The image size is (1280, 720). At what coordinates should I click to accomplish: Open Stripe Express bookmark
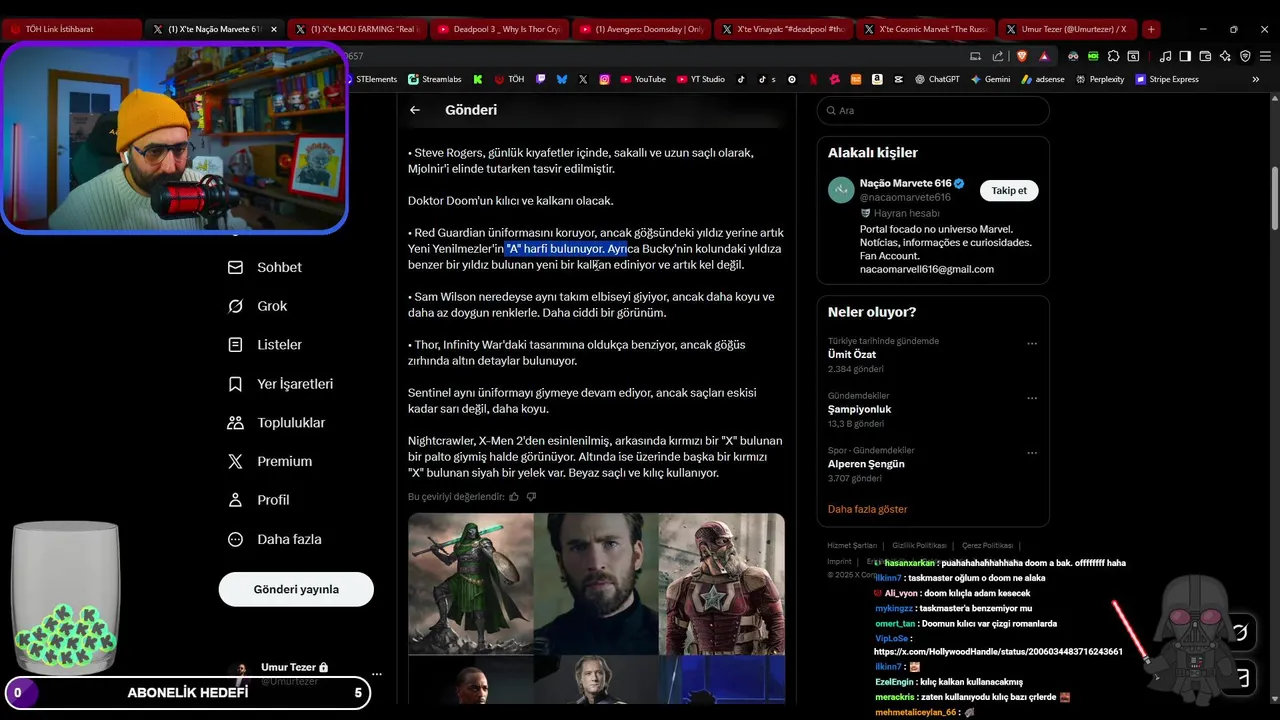pos(1167,79)
